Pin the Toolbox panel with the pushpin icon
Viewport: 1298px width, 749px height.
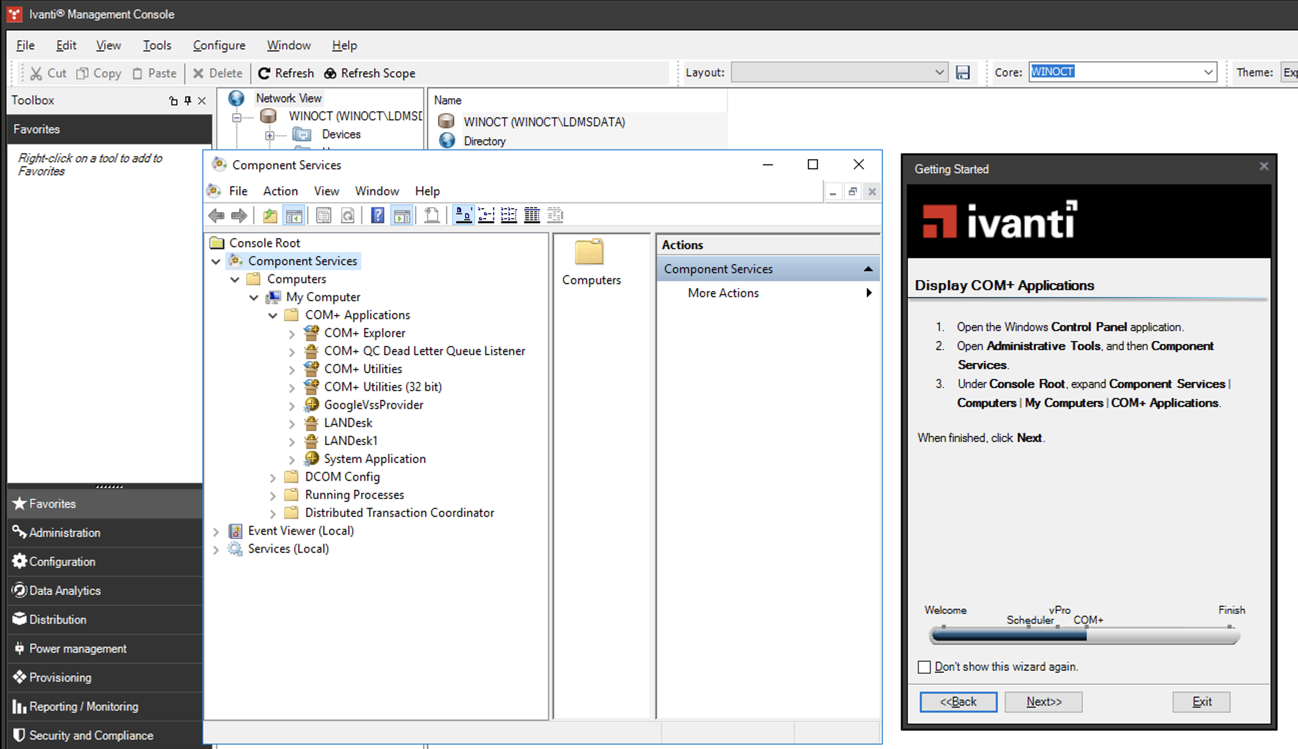pyautogui.click(x=188, y=101)
